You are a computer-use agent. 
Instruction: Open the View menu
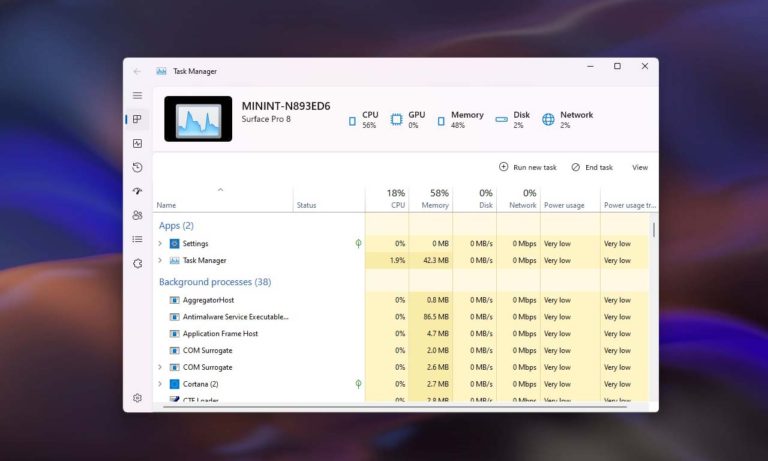pos(640,168)
